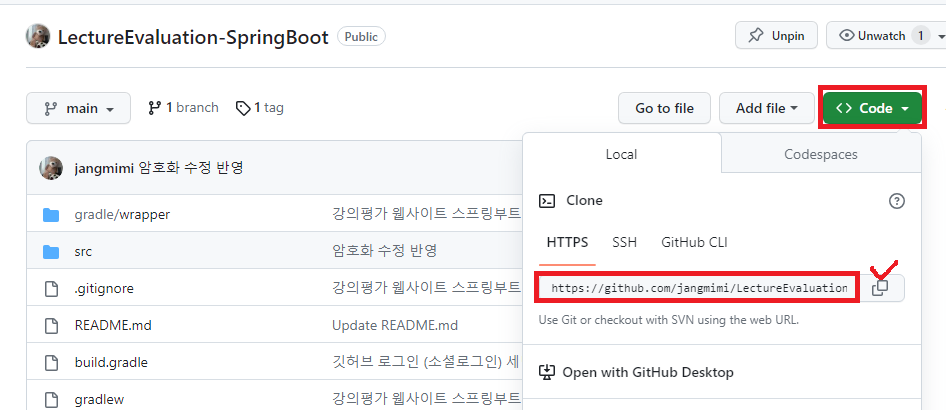This screenshot has height=410, width=946.
Task: Switch to the Local tab
Action: pyautogui.click(x=621, y=154)
